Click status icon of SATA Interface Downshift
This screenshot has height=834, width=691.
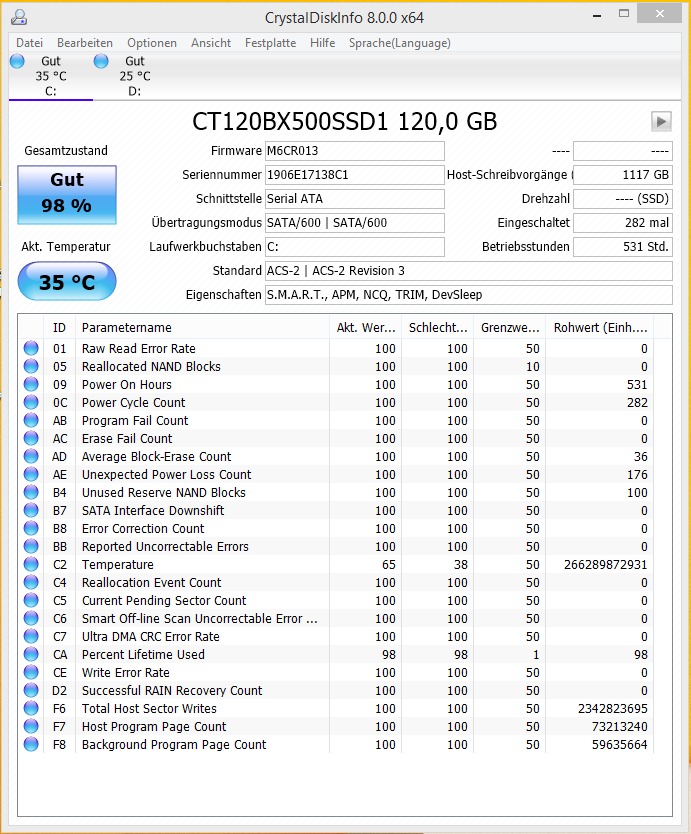coord(31,510)
